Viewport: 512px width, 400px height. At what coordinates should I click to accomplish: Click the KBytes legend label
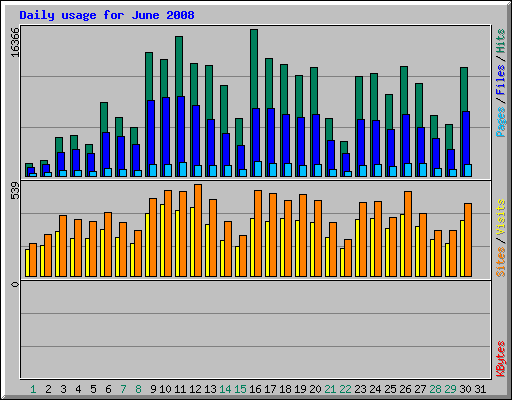click(500, 359)
